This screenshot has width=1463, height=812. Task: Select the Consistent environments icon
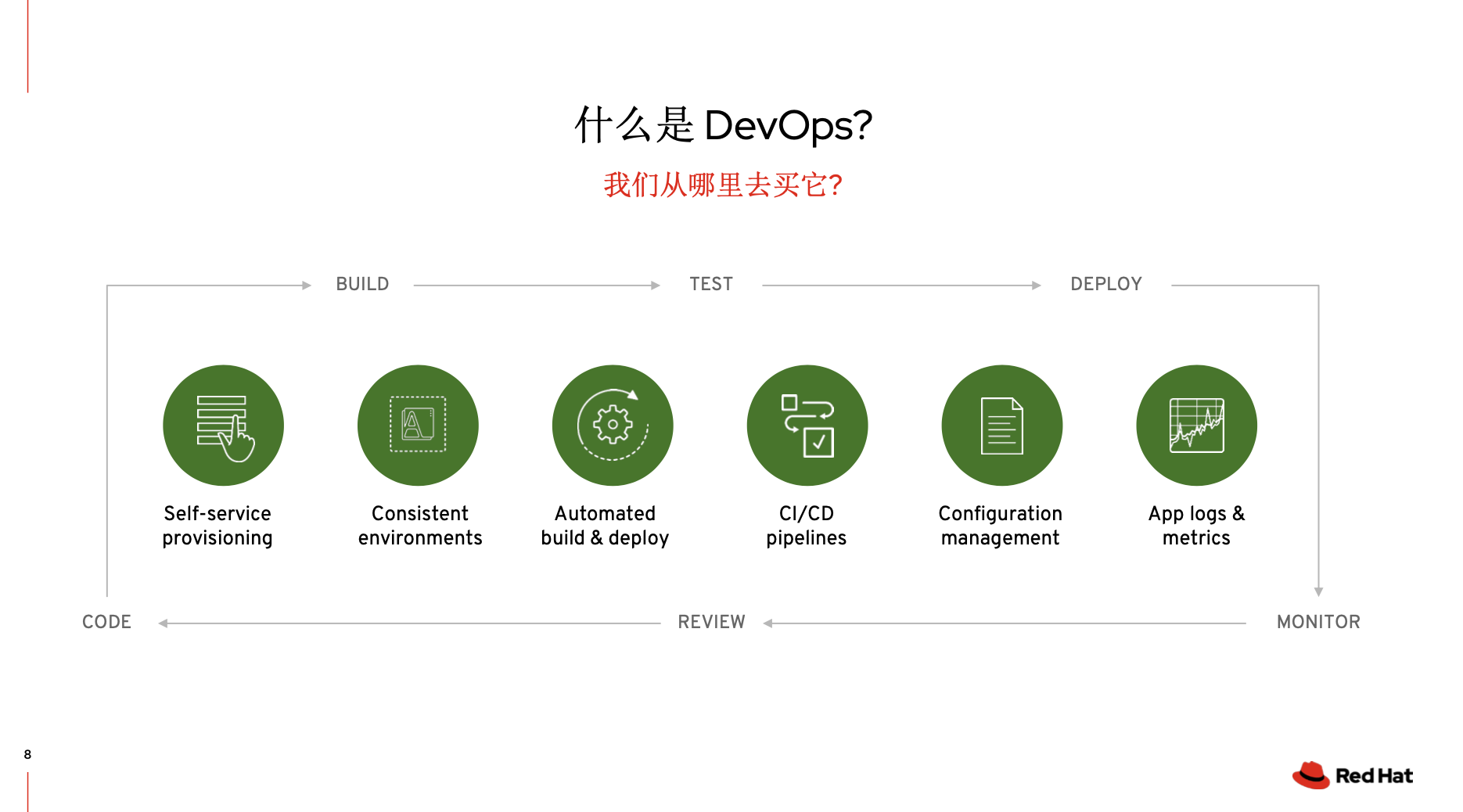418,425
